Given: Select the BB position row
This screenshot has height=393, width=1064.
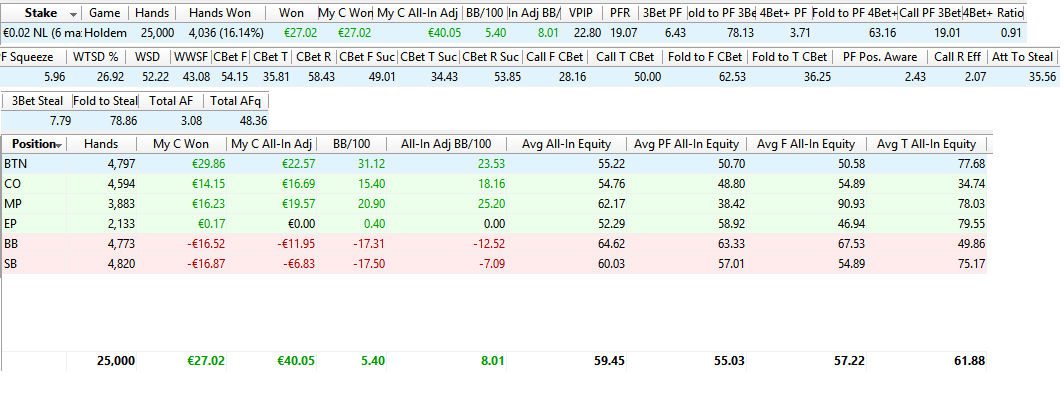Looking at the screenshot, I should pyautogui.click(x=494, y=243).
